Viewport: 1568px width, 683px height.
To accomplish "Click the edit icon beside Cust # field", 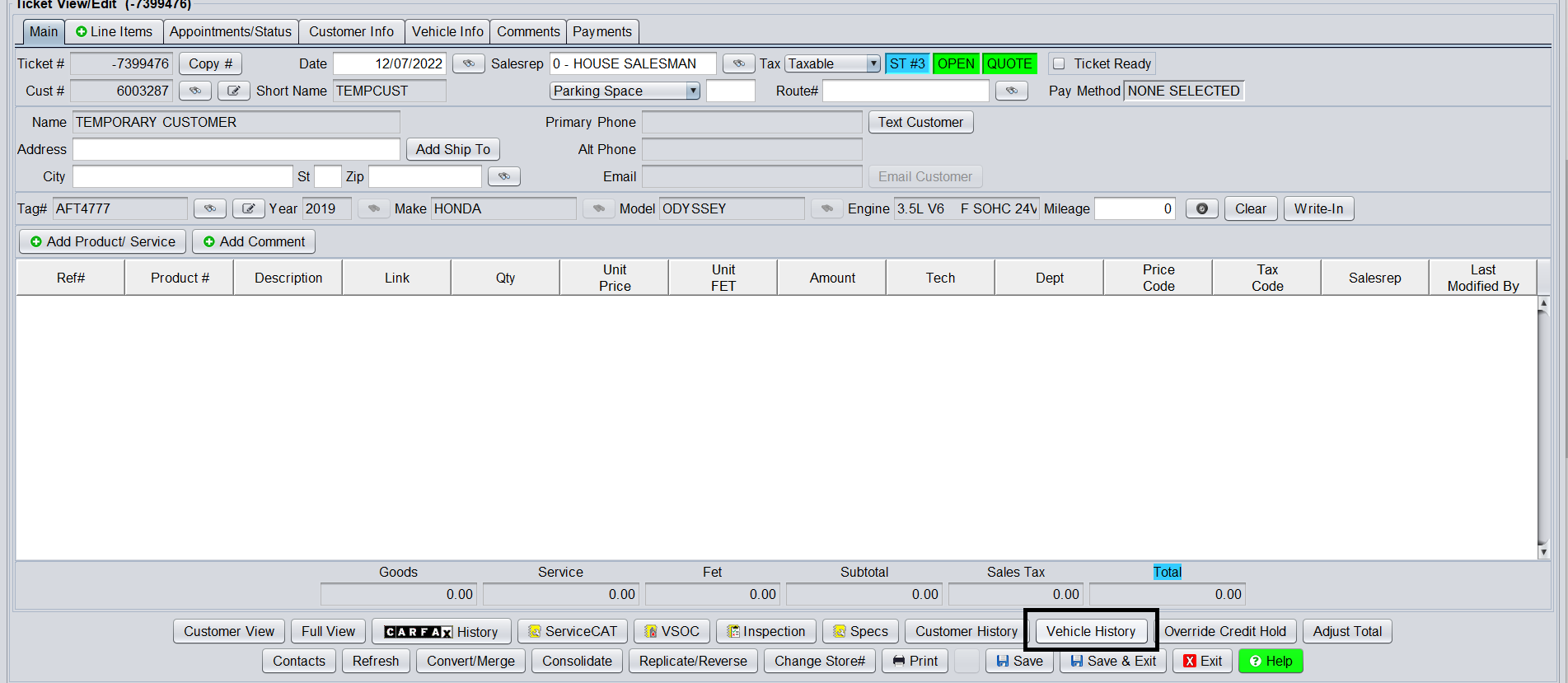I will click(234, 91).
